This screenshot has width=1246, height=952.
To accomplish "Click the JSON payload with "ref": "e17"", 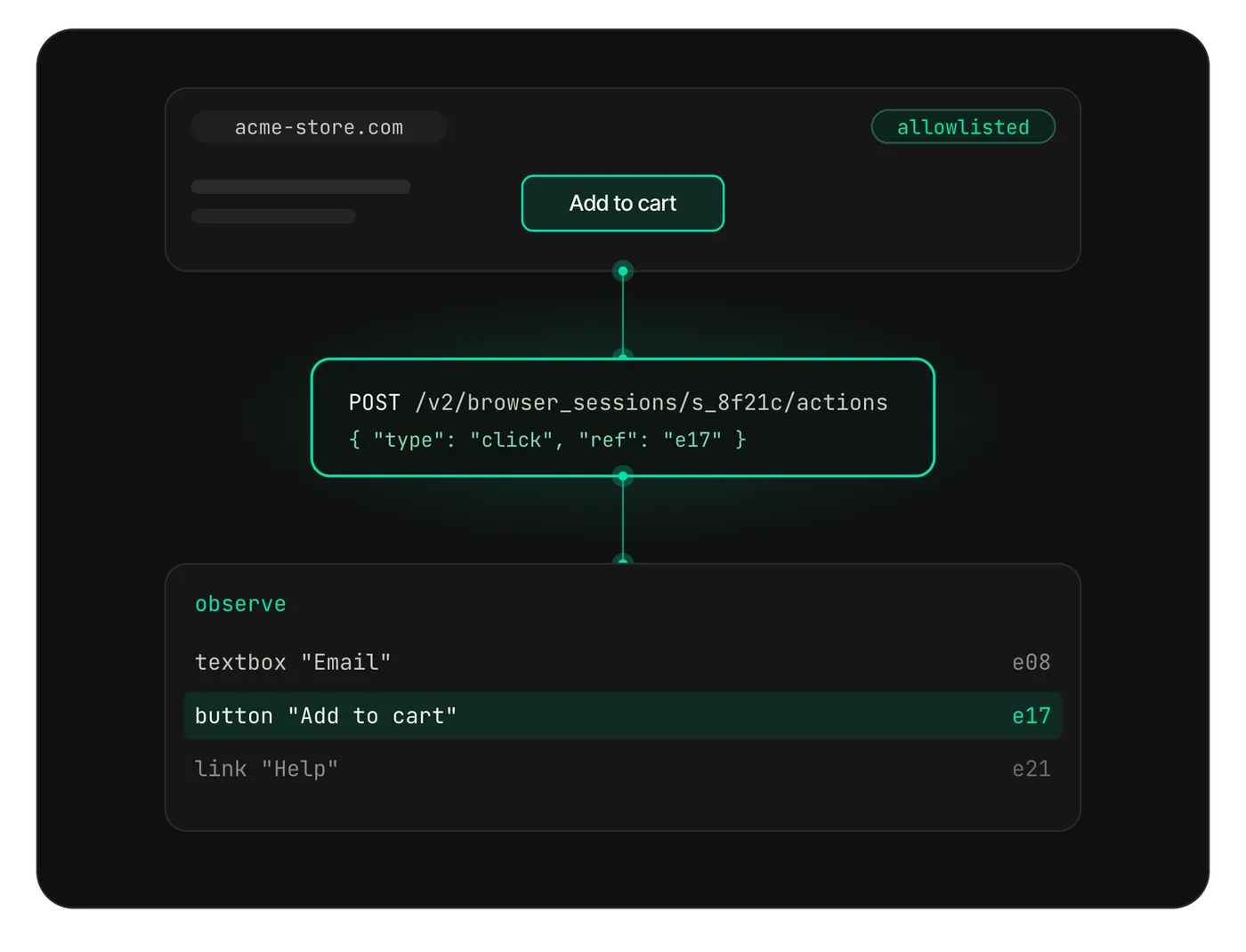I will tap(547, 440).
